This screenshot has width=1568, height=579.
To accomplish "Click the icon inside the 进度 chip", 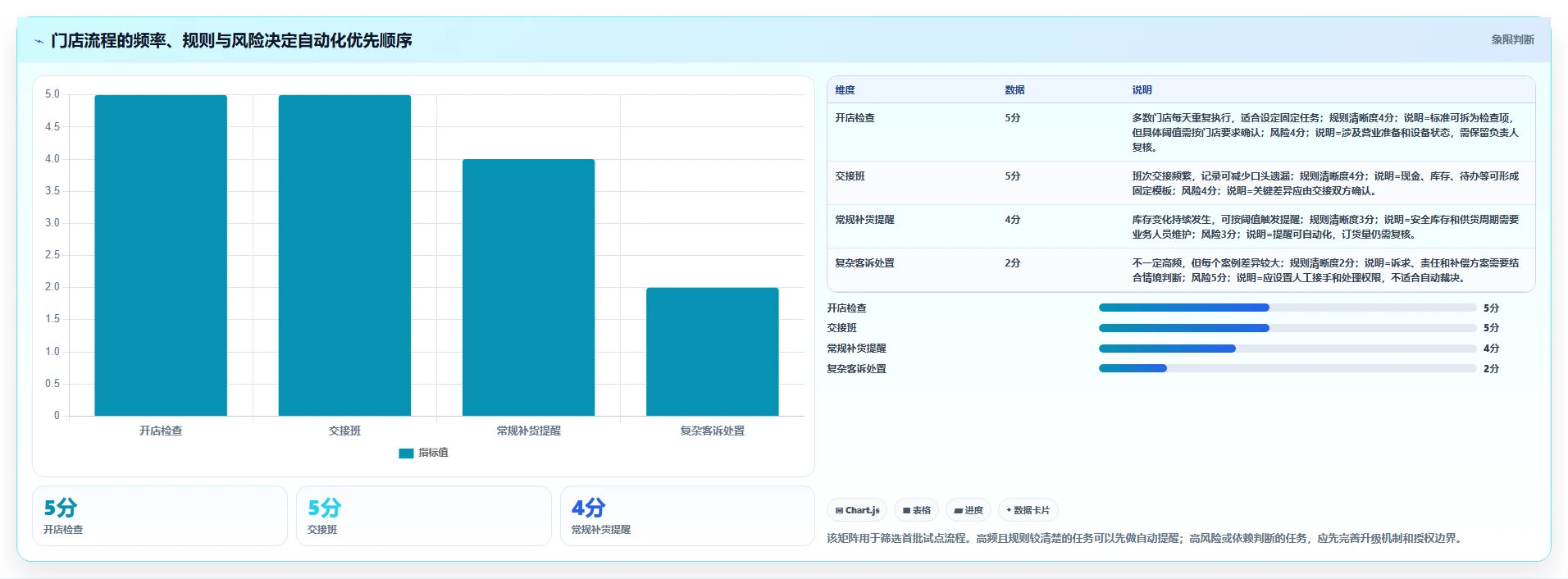I will pyautogui.click(x=958, y=510).
